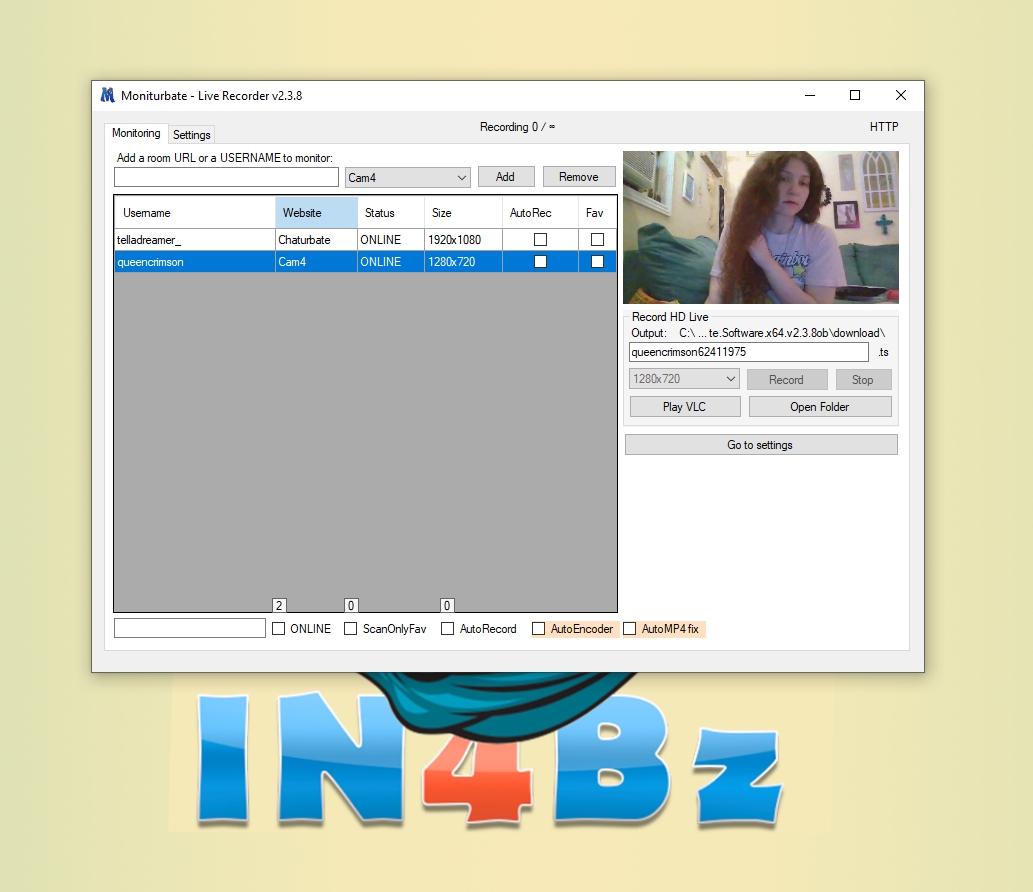The image size is (1033, 892).
Task: Sort by the Username column header
Action: point(195,213)
